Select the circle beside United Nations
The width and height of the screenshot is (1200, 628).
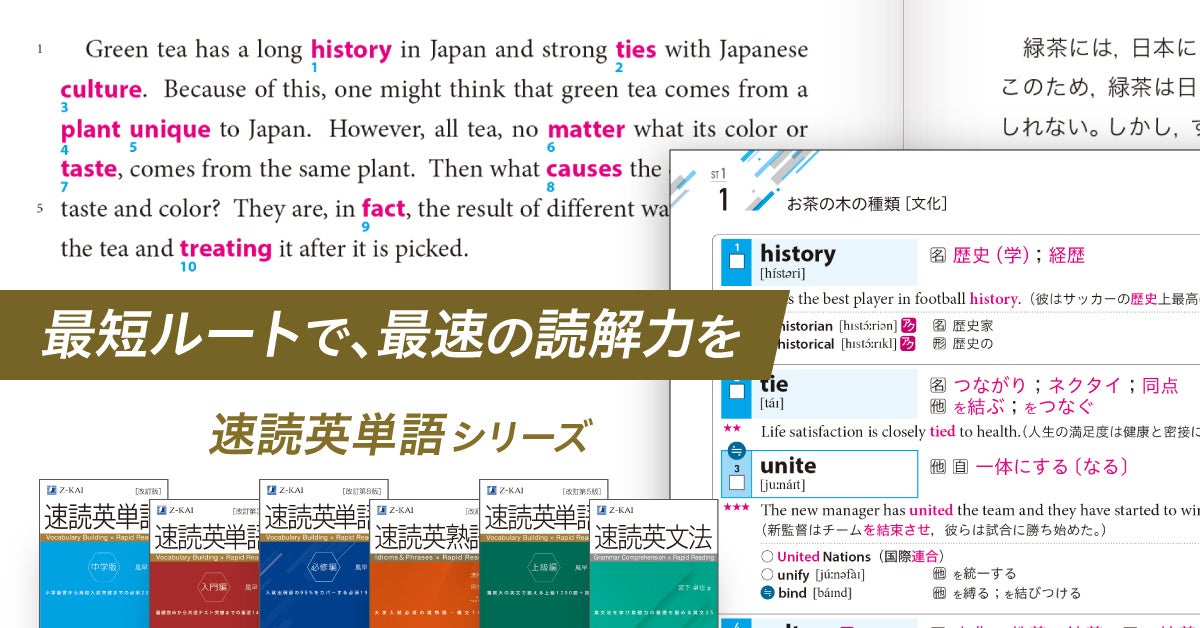(x=767, y=556)
